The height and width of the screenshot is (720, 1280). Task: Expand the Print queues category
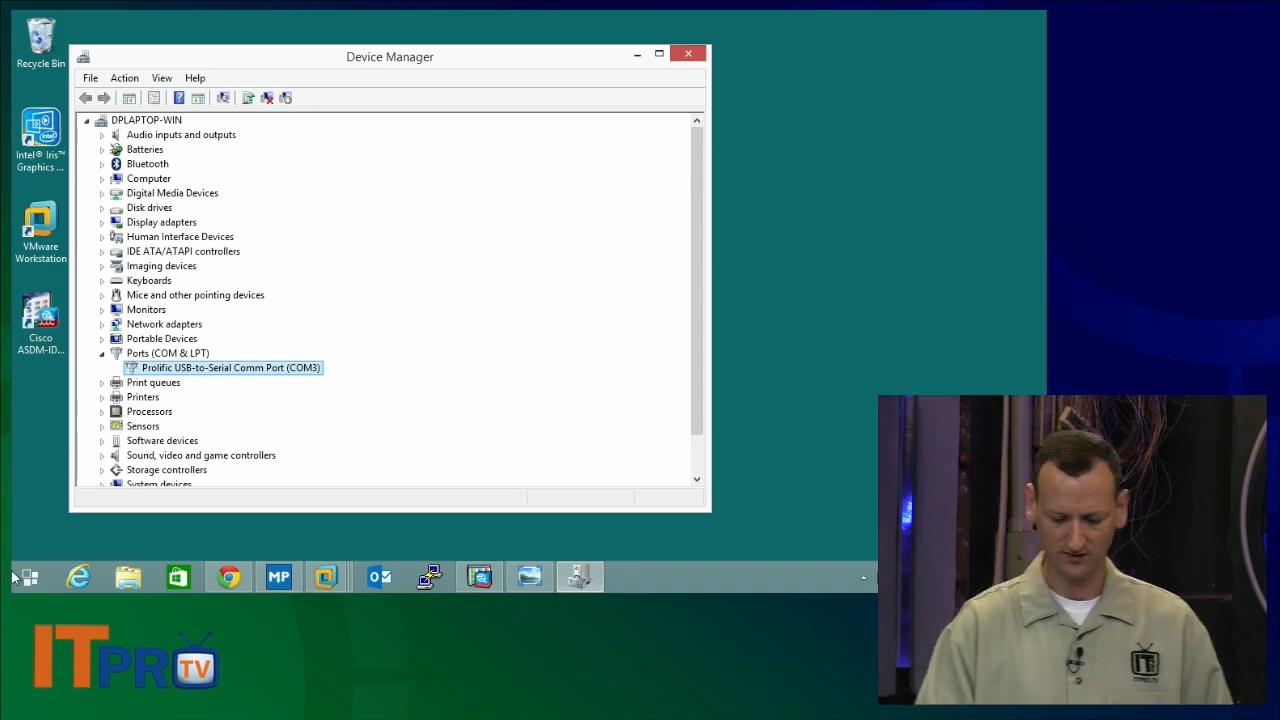[101, 383]
